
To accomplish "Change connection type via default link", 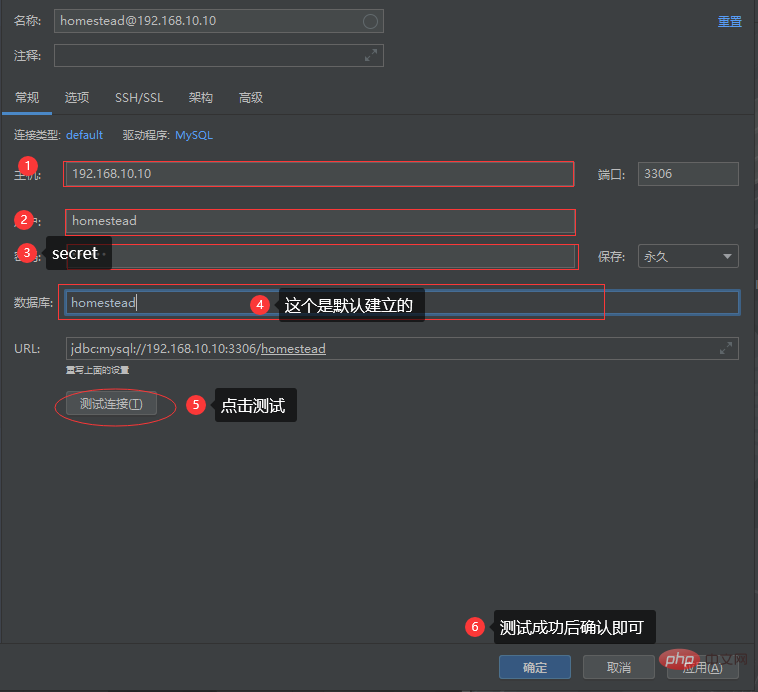I will (x=84, y=135).
